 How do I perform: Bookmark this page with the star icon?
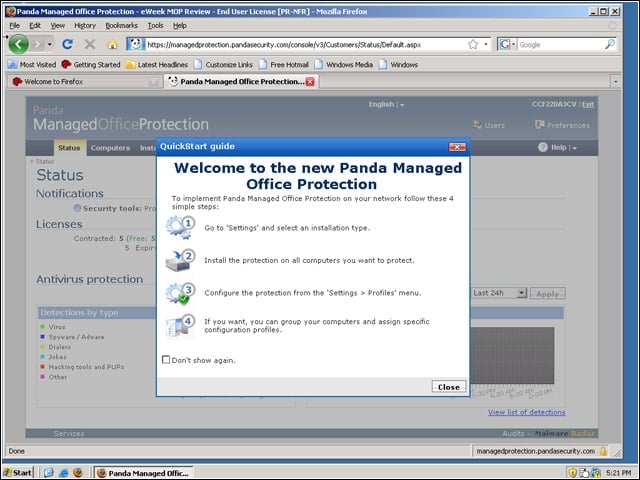point(473,44)
